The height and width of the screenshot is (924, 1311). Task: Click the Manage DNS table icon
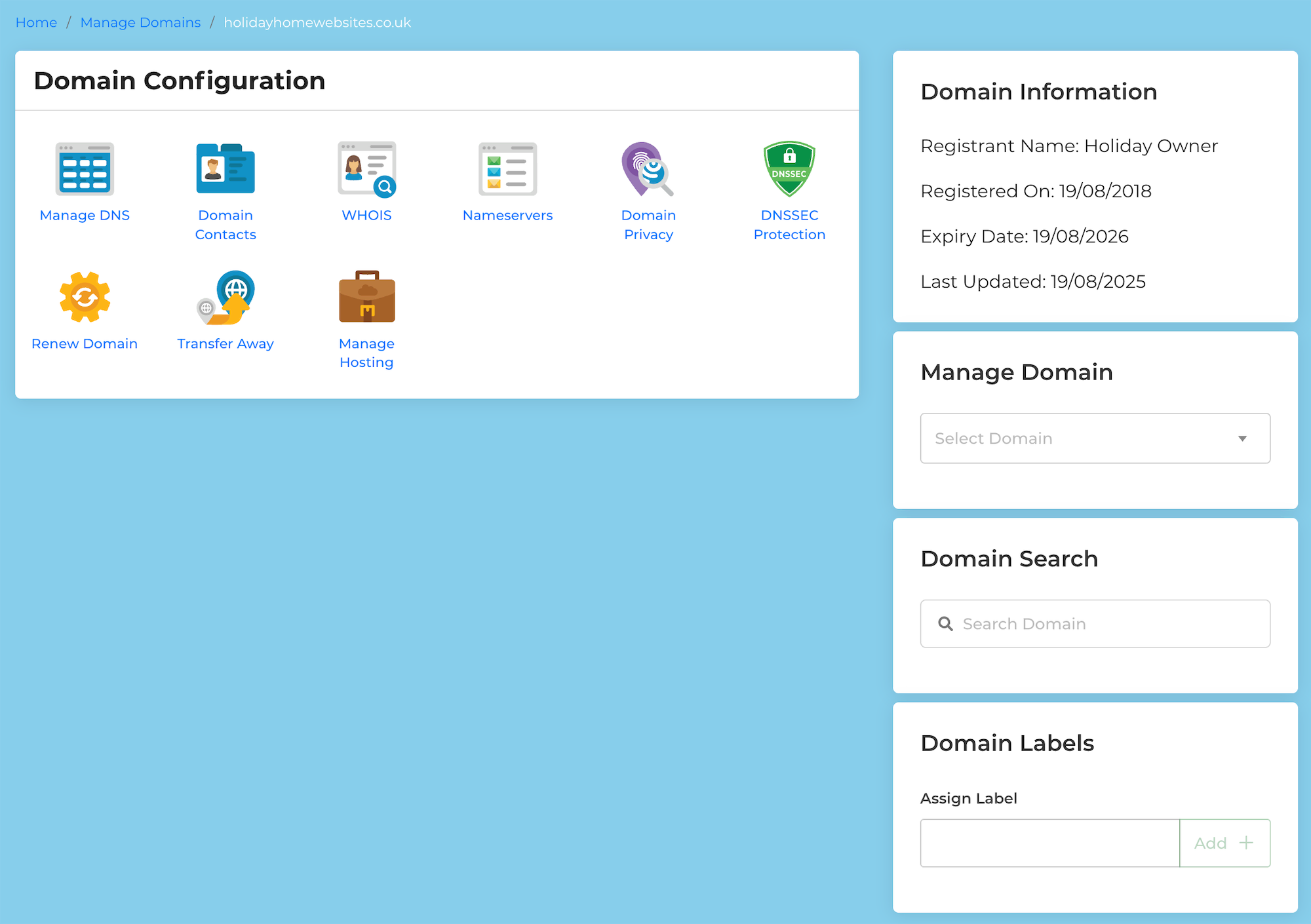(x=85, y=169)
